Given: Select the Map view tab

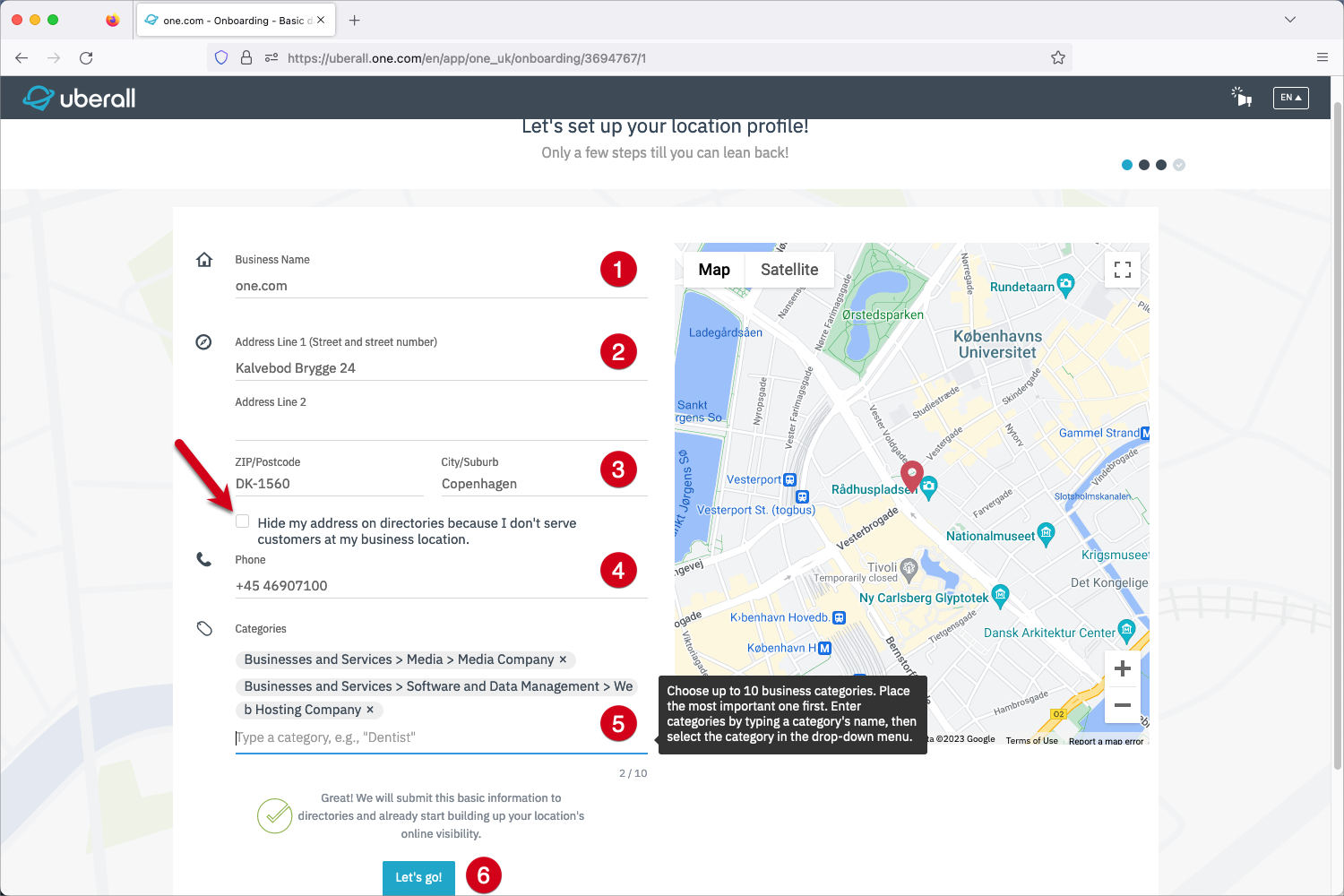Looking at the screenshot, I should tap(714, 270).
